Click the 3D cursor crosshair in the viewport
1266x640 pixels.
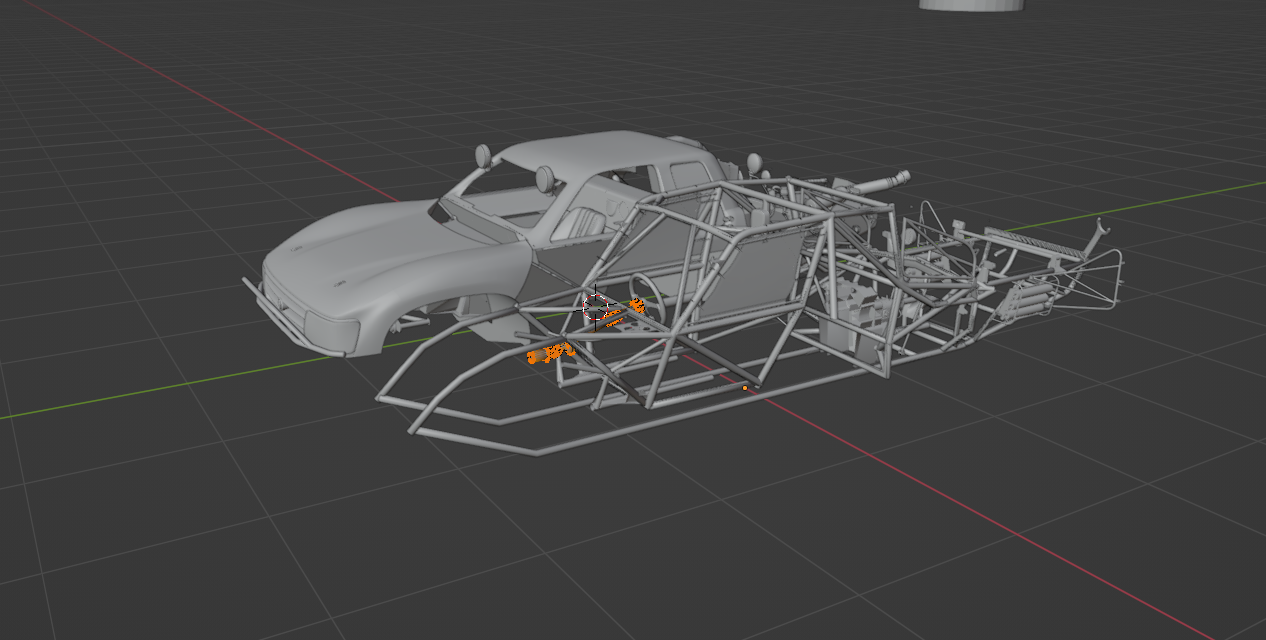tap(597, 308)
